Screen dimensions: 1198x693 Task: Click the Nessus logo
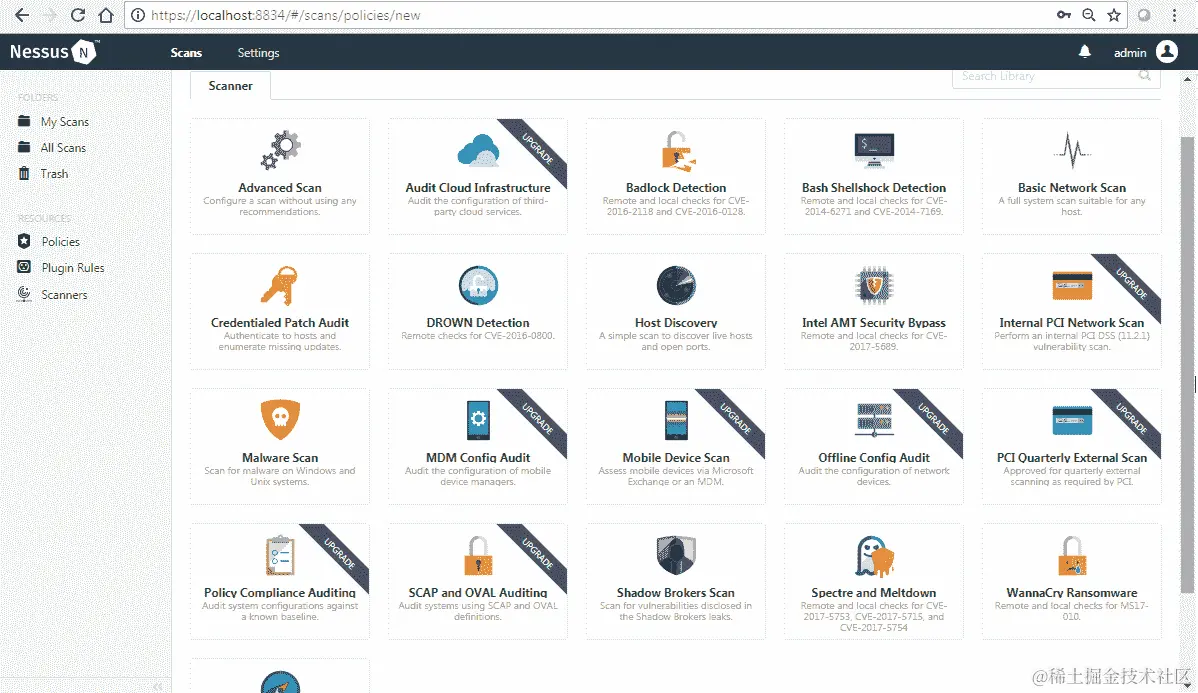53,52
